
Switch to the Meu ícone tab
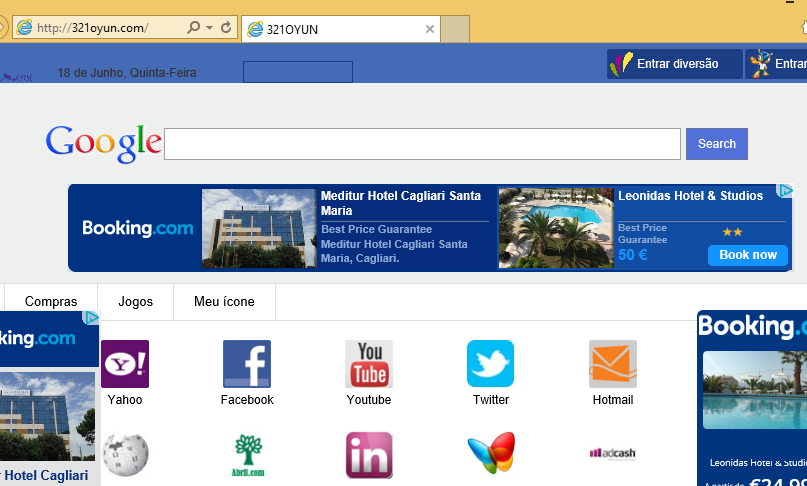[x=224, y=302]
